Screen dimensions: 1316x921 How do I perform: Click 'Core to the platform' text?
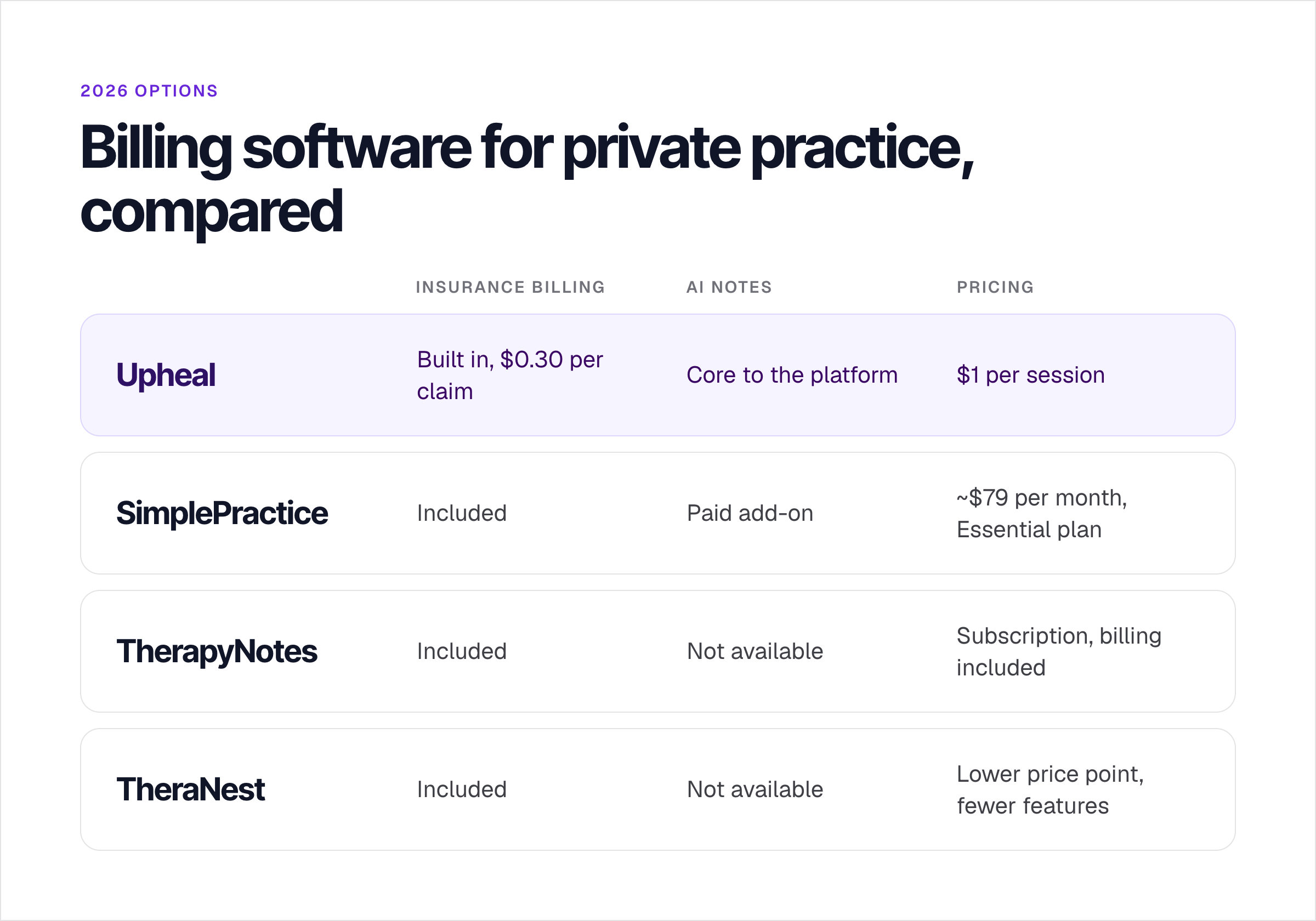tap(792, 376)
